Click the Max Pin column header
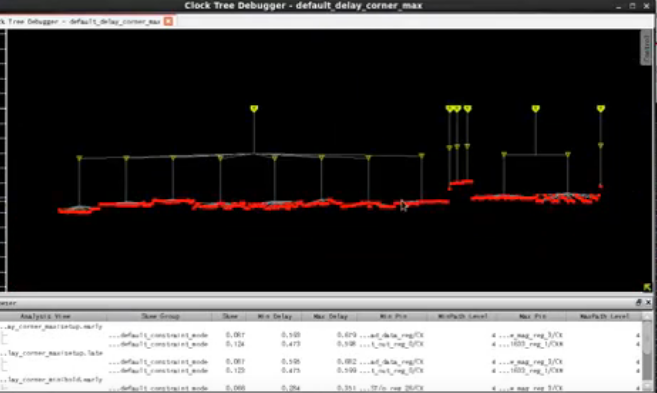 pos(532,316)
